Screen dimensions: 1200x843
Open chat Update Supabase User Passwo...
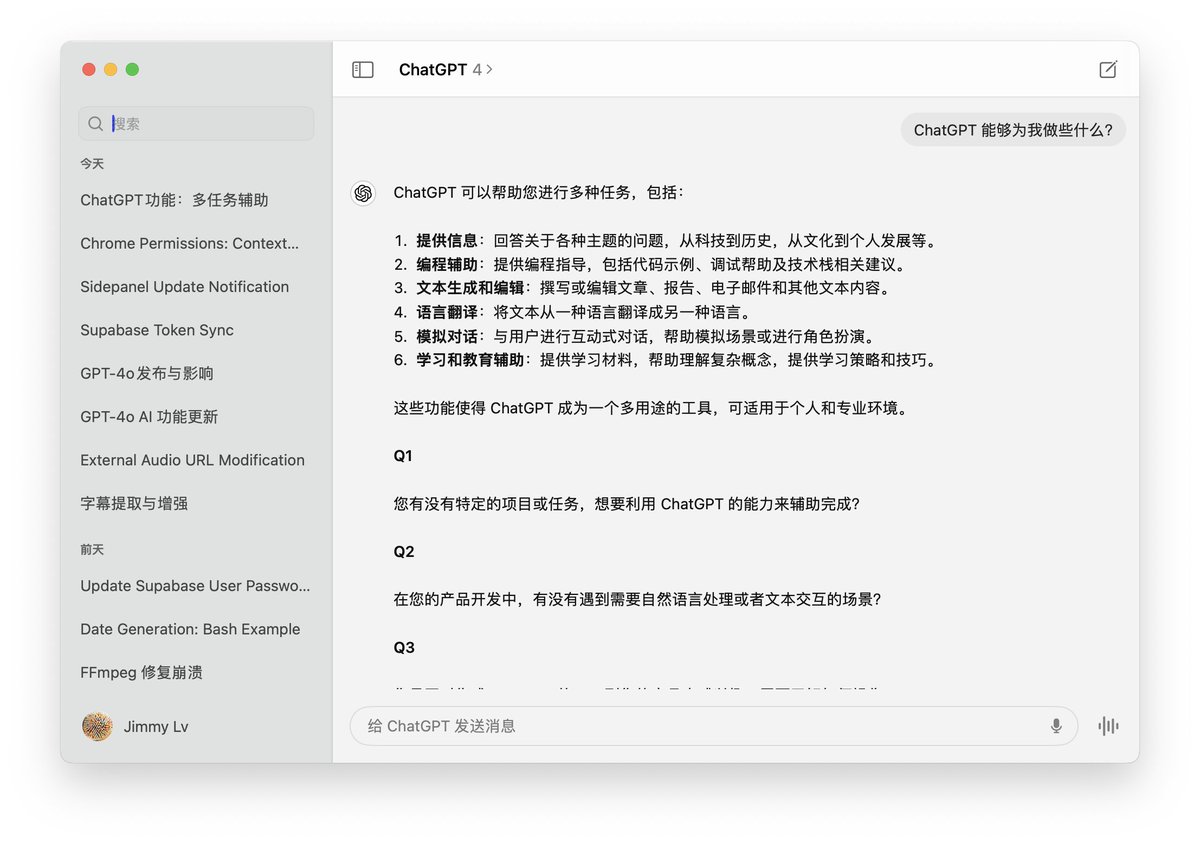(x=196, y=586)
